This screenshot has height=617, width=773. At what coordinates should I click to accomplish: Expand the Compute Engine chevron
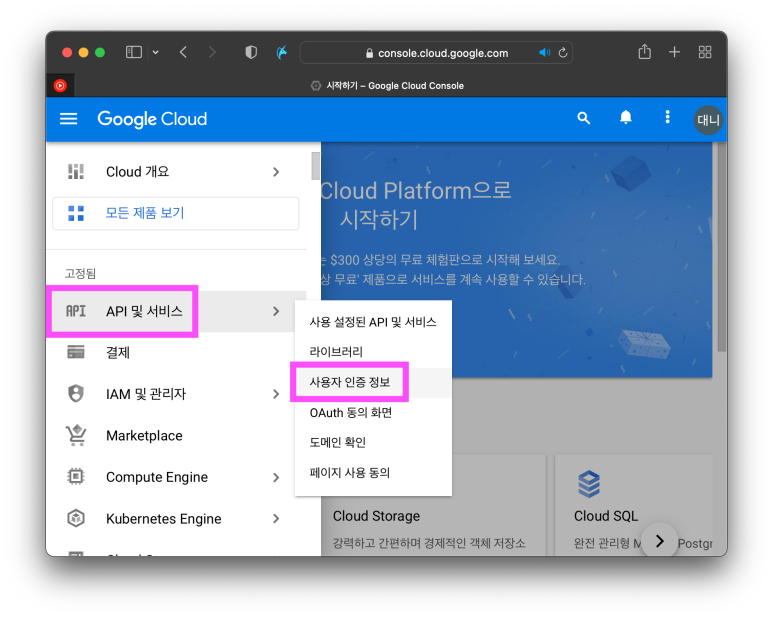[276, 478]
